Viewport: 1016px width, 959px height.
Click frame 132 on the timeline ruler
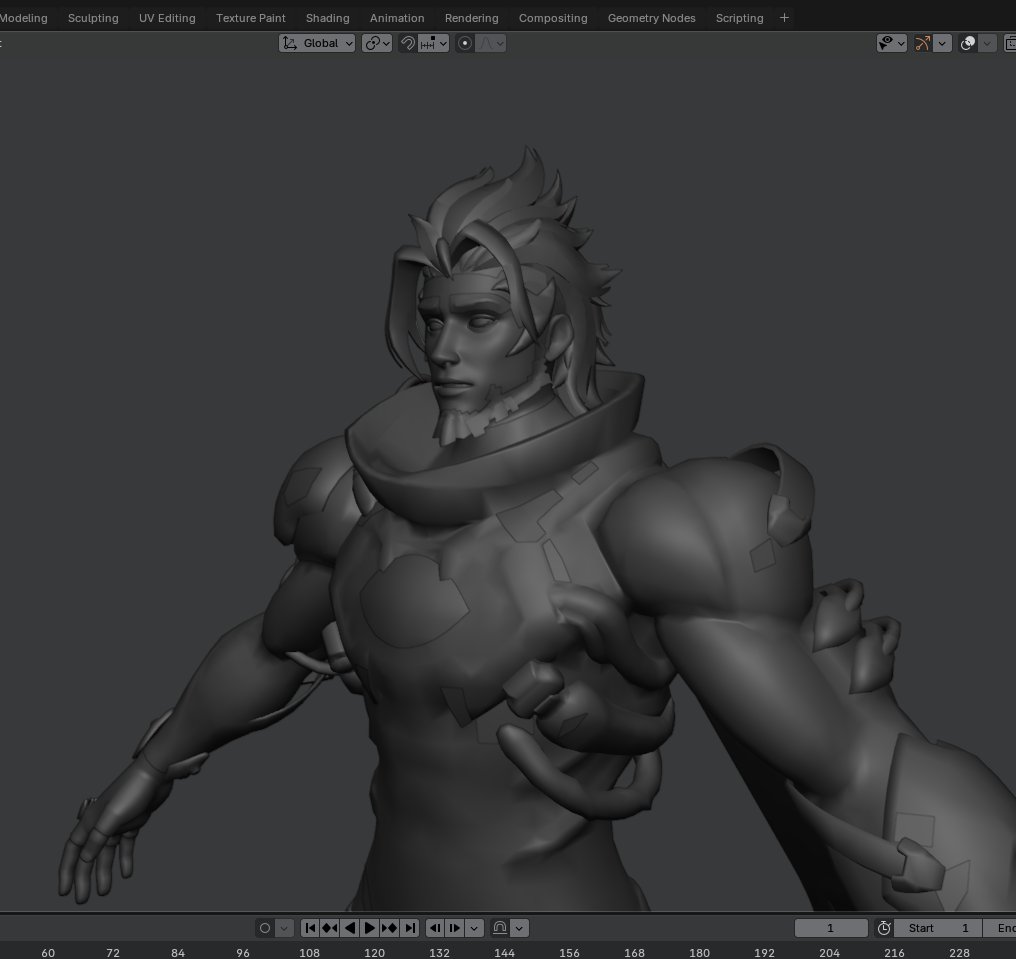tap(439, 953)
